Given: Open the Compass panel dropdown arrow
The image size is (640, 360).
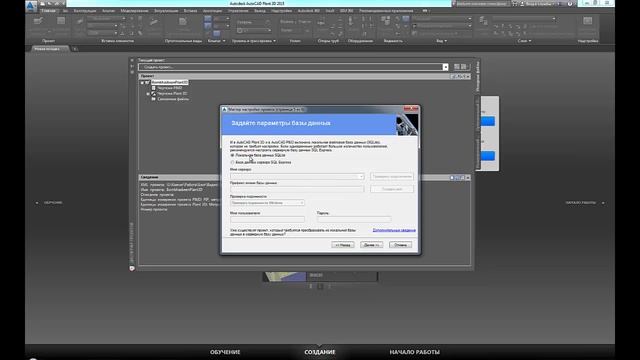Looking at the screenshot, I should (x=224, y=41).
